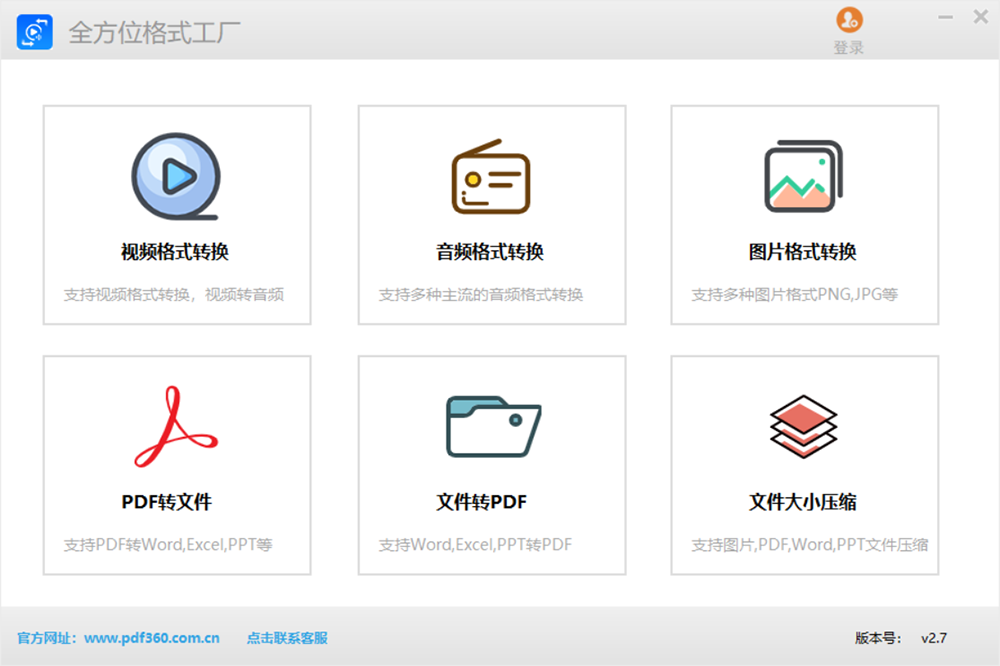Select the 文件转PDF label
Screen dimensions: 1000x666
pyautogui.click(x=482, y=502)
